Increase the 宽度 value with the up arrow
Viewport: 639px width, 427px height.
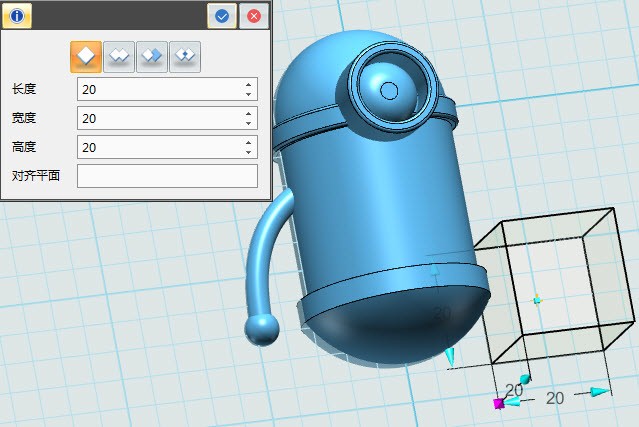tap(248, 113)
